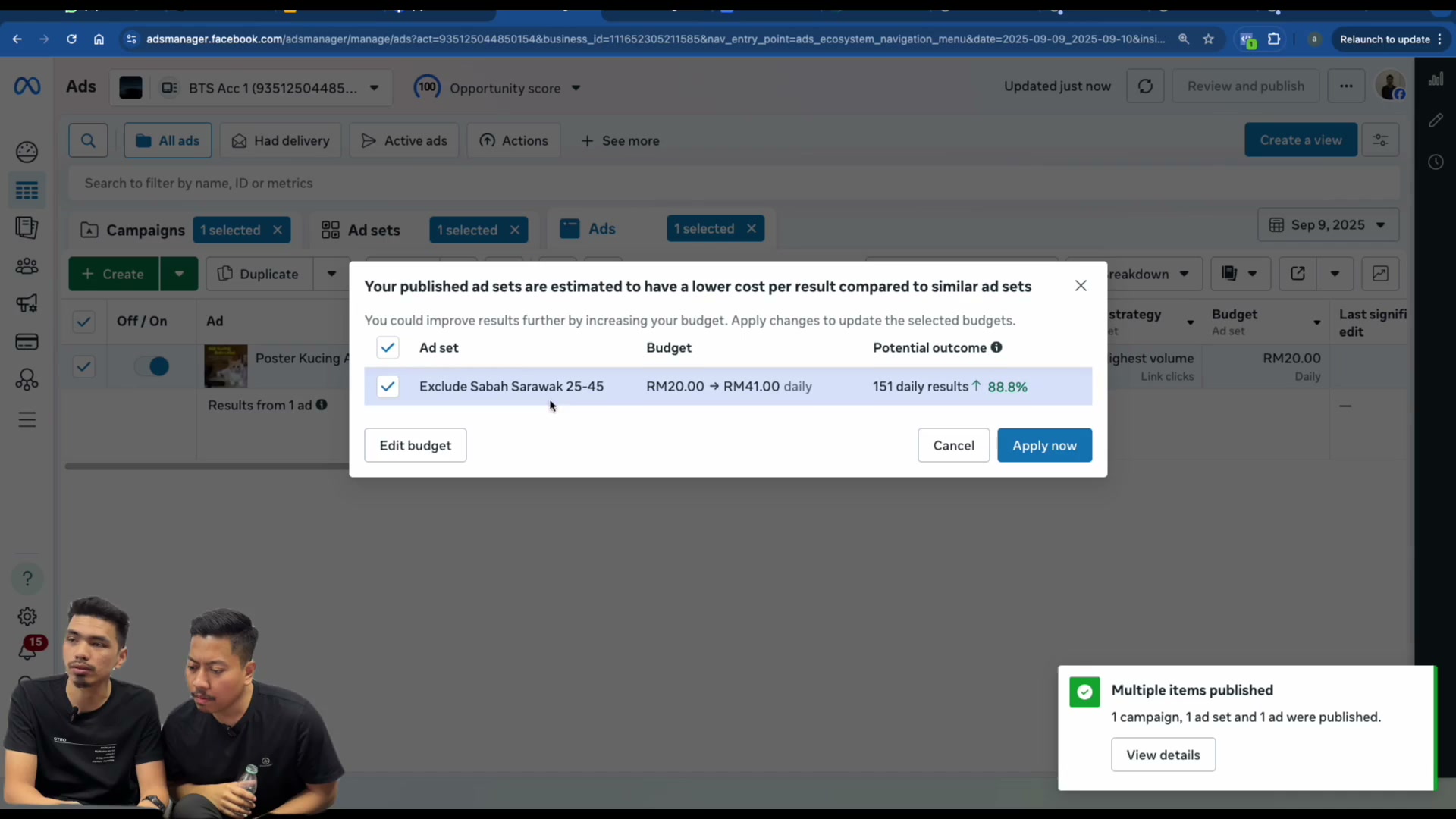Image resolution: width=1456 pixels, height=819 pixels.
Task: Click the Edit budget button
Action: pyautogui.click(x=415, y=445)
